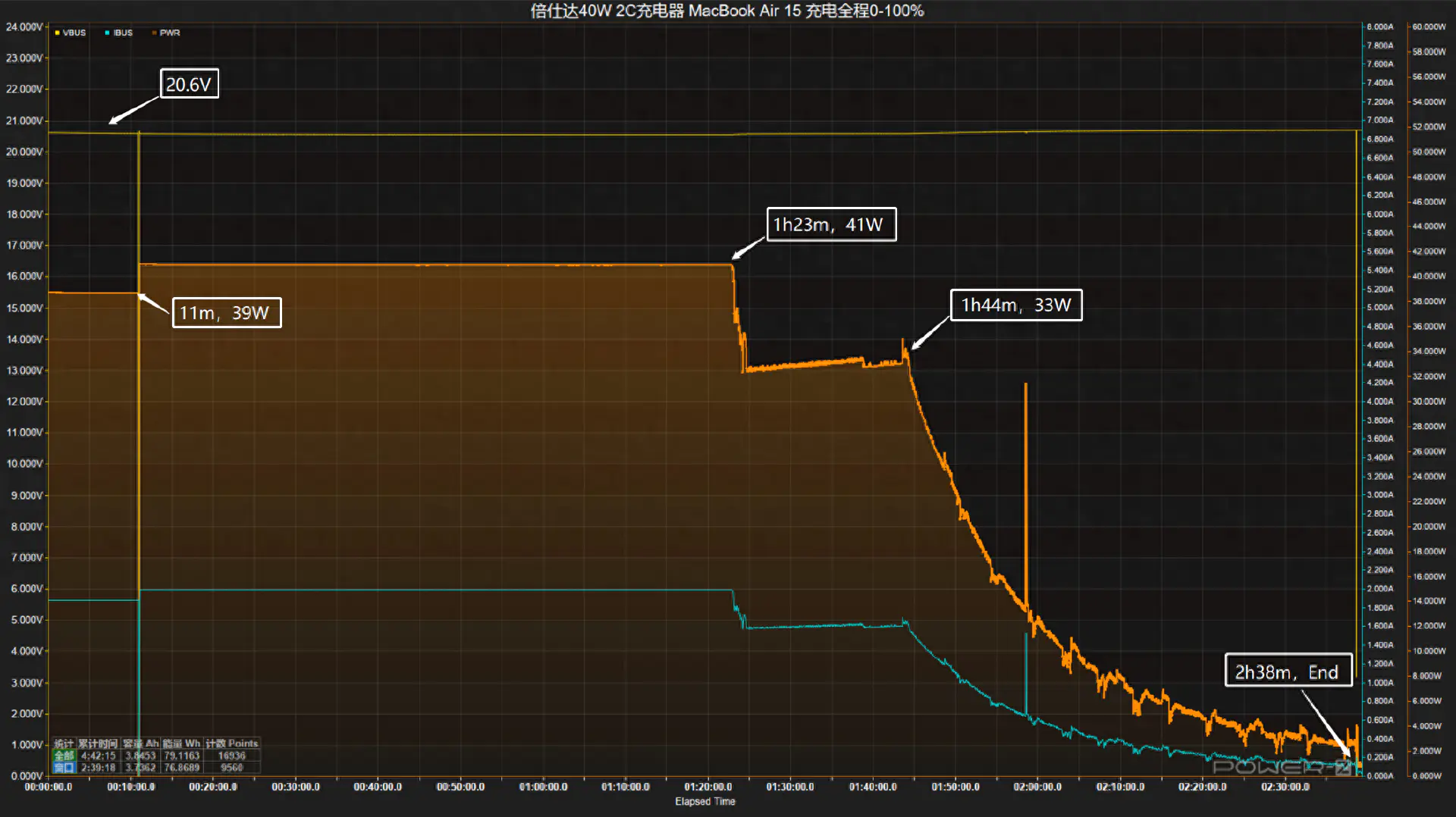This screenshot has width=1456, height=817.
Task: Click the 00:30:00.0 time axis label
Action: click(x=296, y=787)
